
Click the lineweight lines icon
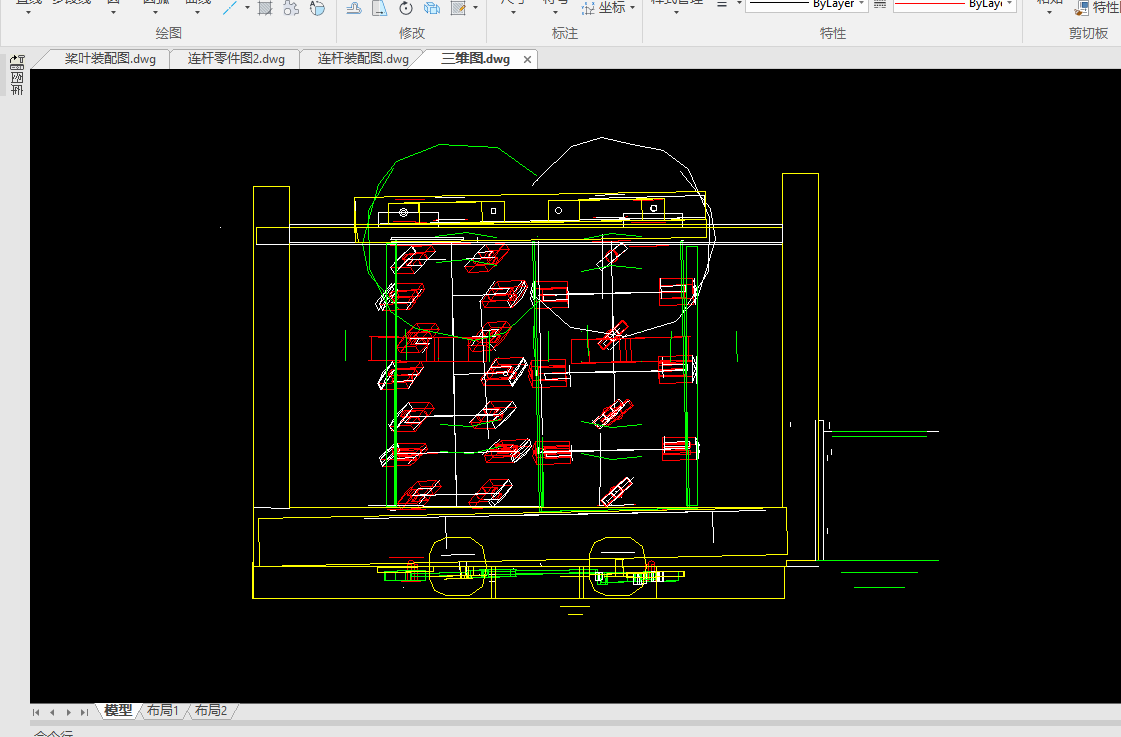(722, 4)
